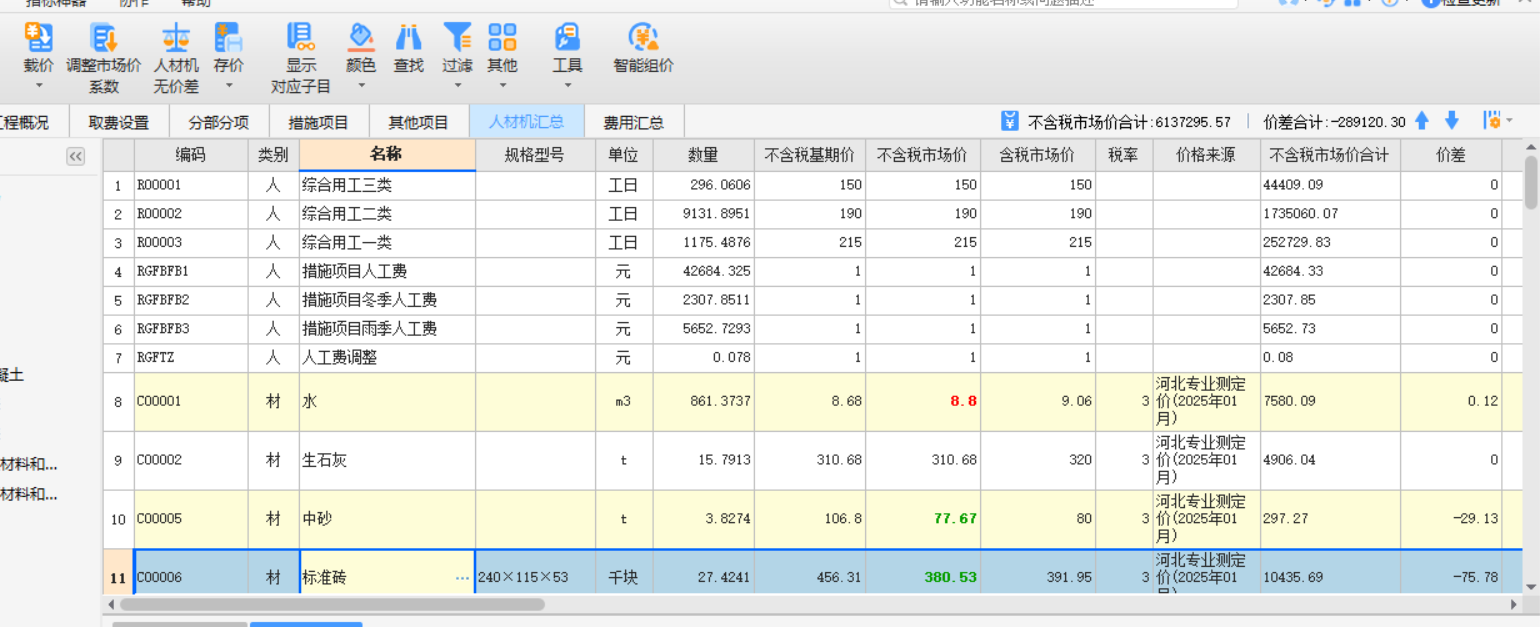
Task: Select the 人材机汇总 tab
Action: tap(527, 122)
